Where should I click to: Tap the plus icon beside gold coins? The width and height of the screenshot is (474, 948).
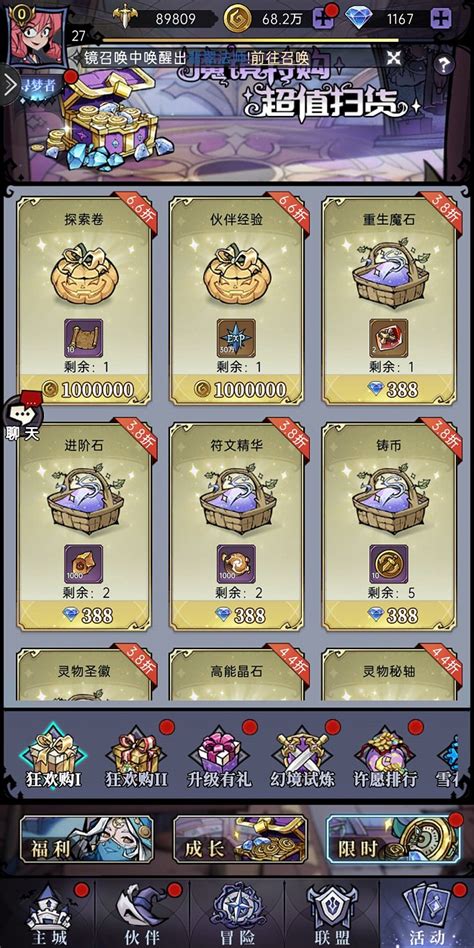pos(323,19)
